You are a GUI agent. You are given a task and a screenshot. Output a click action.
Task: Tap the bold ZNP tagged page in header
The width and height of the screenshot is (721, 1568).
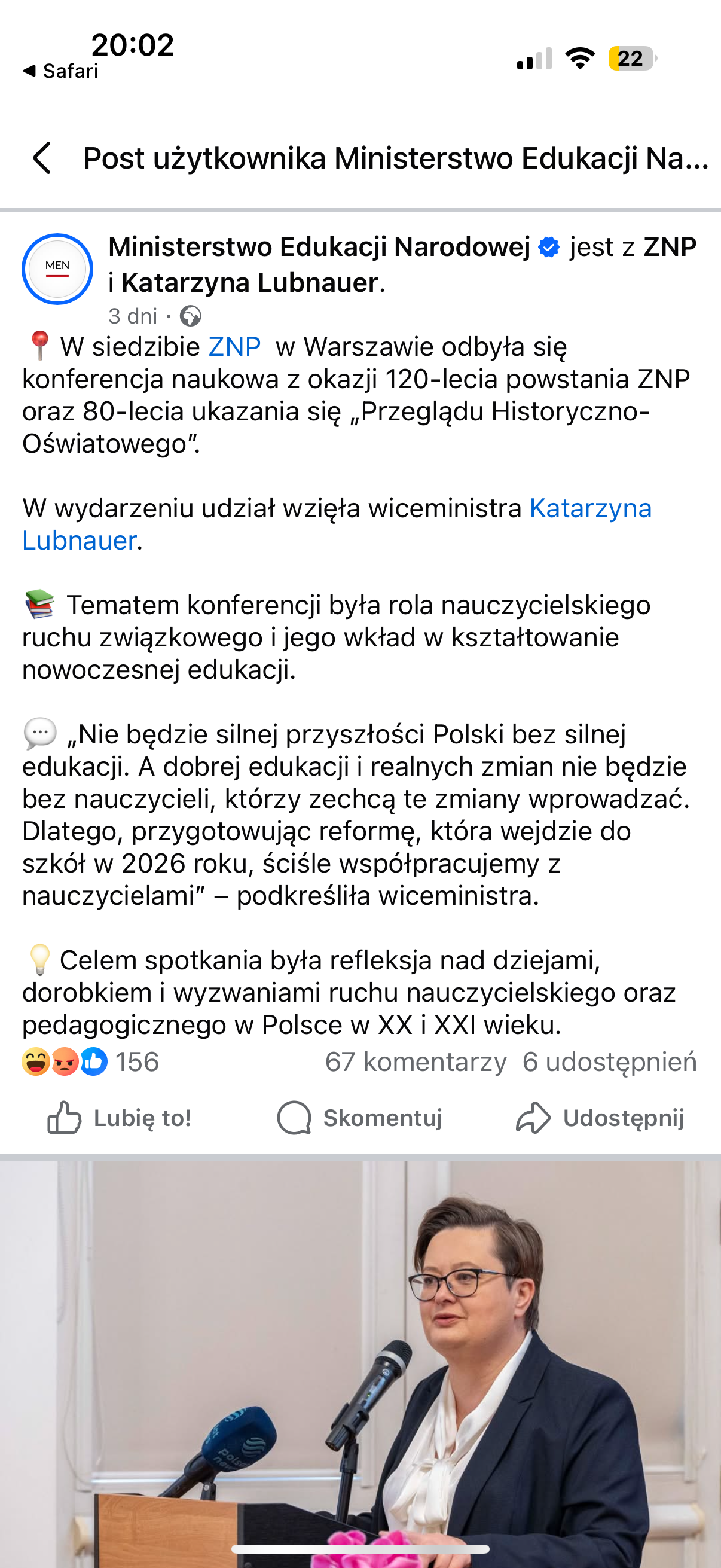pyautogui.click(x=670, y=248)
